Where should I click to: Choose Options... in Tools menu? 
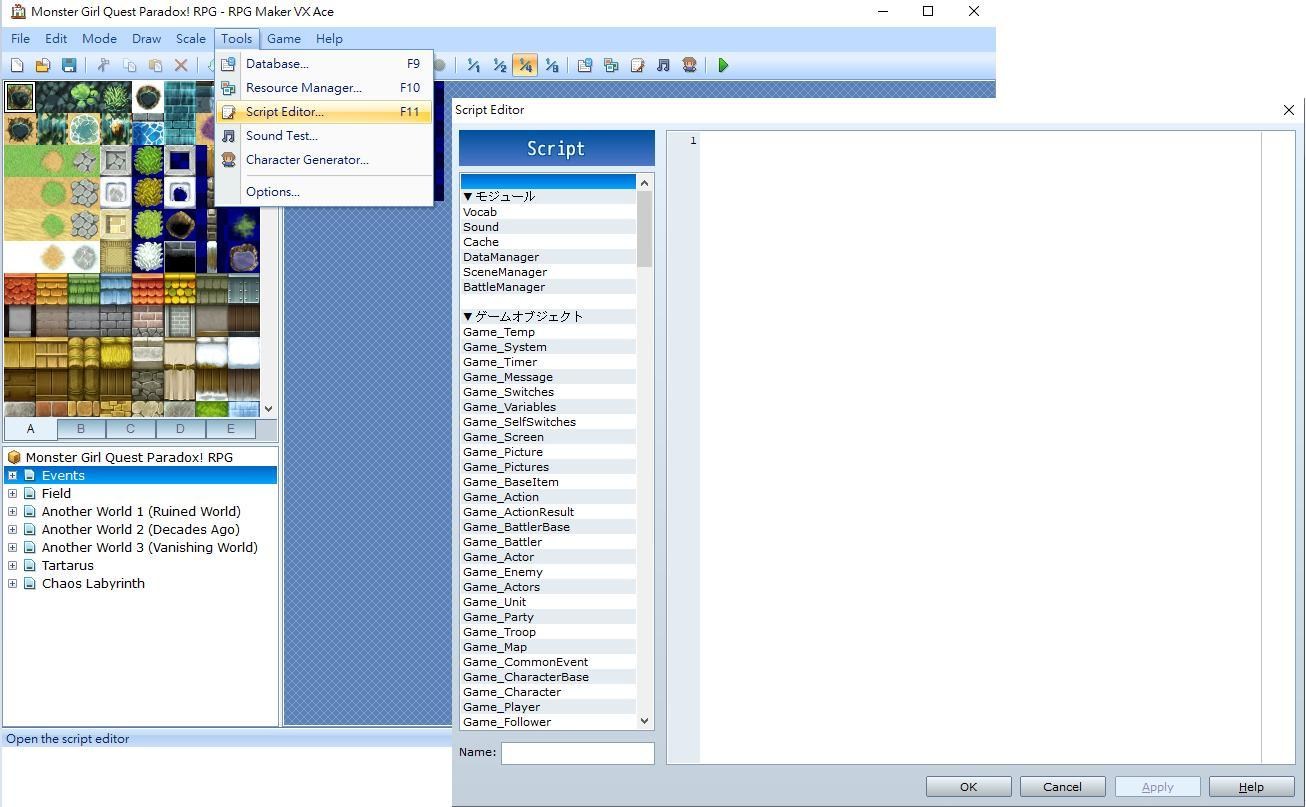click(324, 192)
